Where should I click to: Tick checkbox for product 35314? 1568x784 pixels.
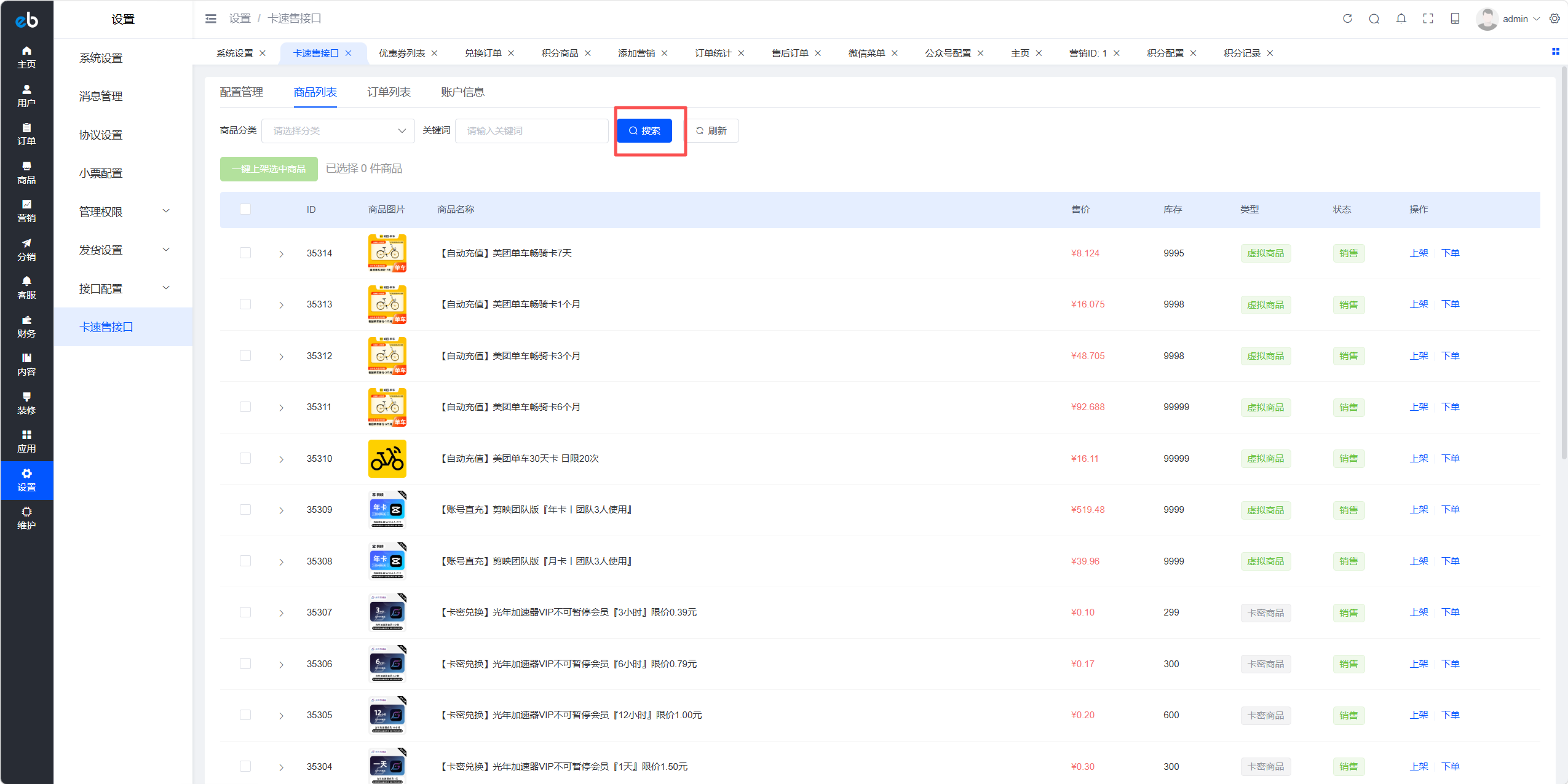pos(245,253)
